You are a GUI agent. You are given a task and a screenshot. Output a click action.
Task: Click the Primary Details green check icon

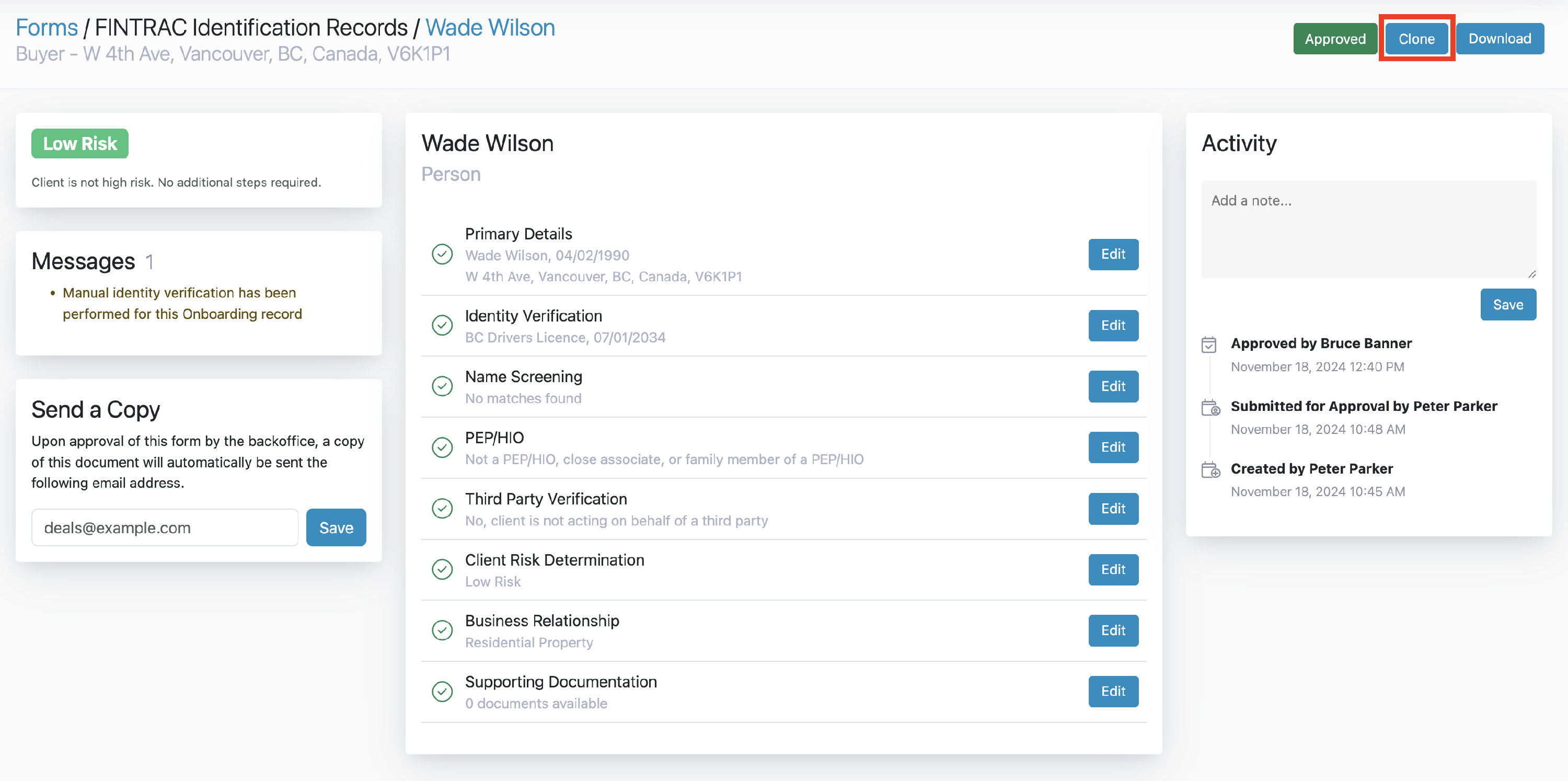442,255
